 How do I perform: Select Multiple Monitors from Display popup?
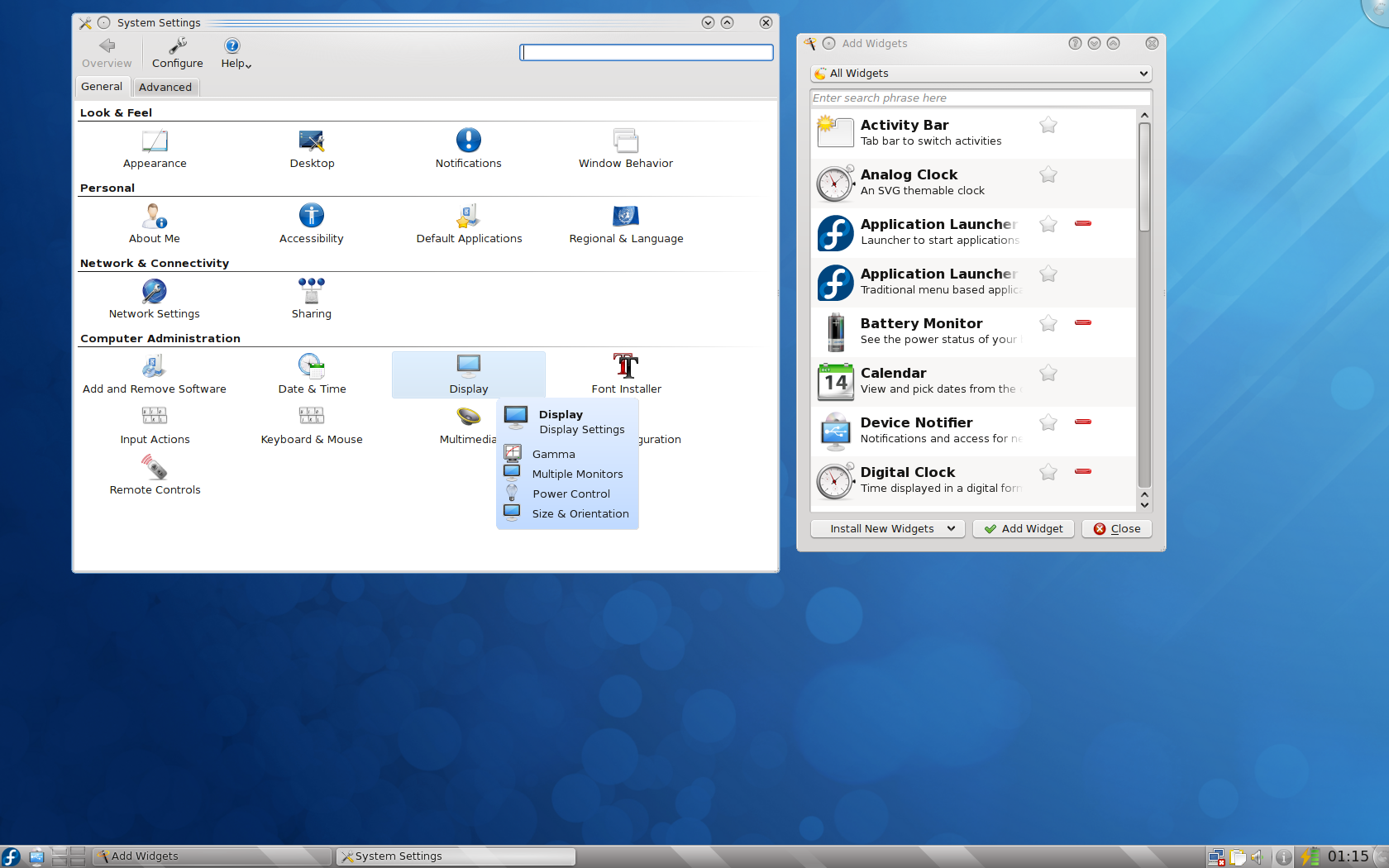567,474
